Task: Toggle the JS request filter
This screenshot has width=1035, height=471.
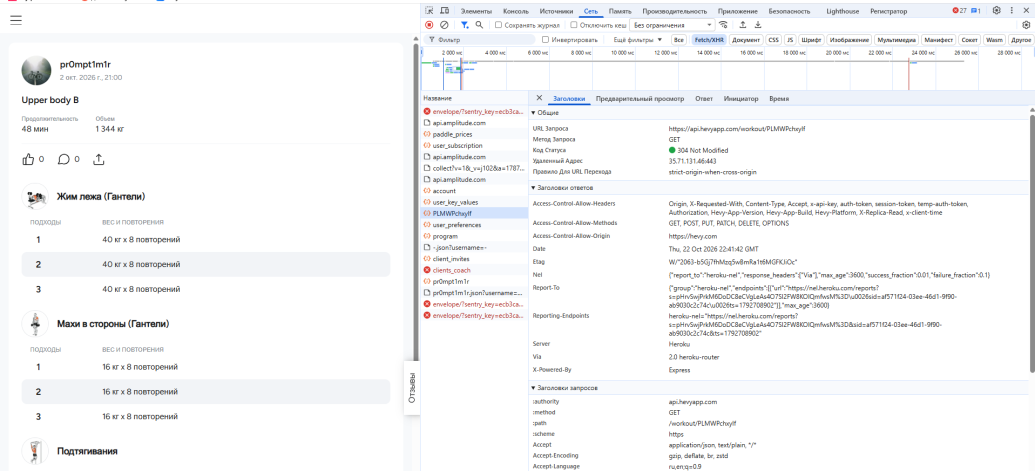Action: (x=789, y=40)
